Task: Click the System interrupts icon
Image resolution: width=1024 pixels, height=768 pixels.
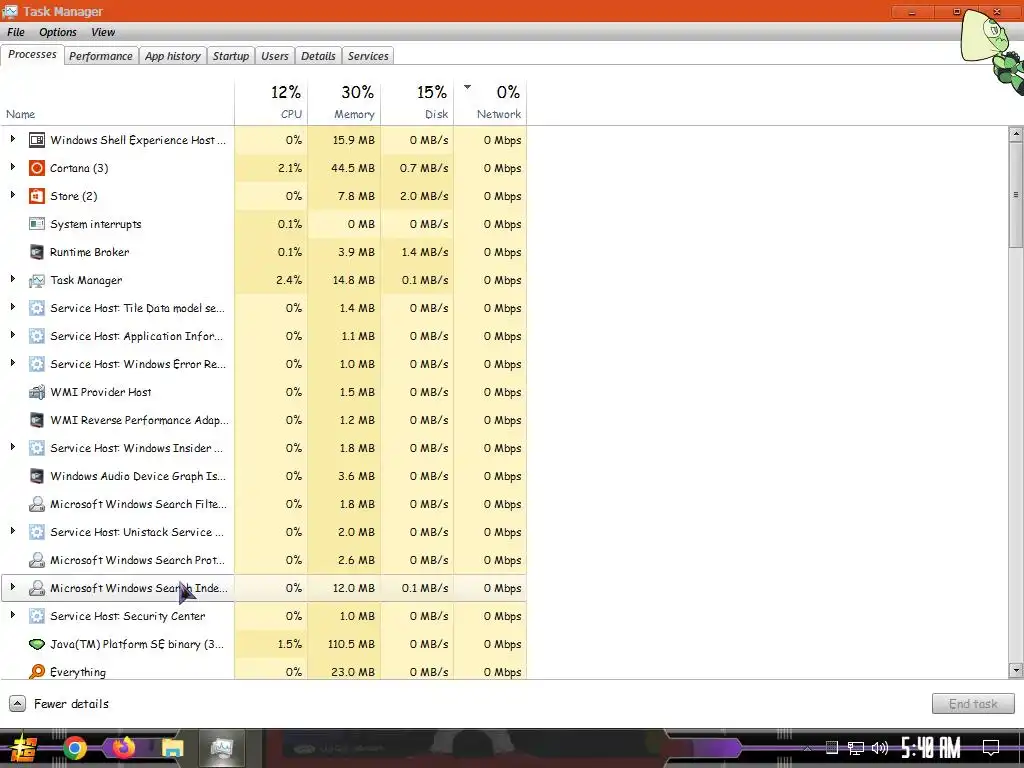Action: coord(37,224)
